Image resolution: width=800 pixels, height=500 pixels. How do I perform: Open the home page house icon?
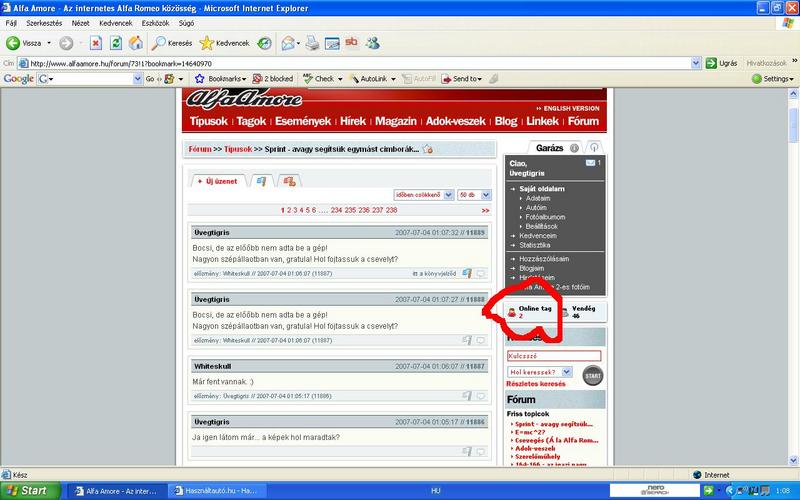click(136, 43)
